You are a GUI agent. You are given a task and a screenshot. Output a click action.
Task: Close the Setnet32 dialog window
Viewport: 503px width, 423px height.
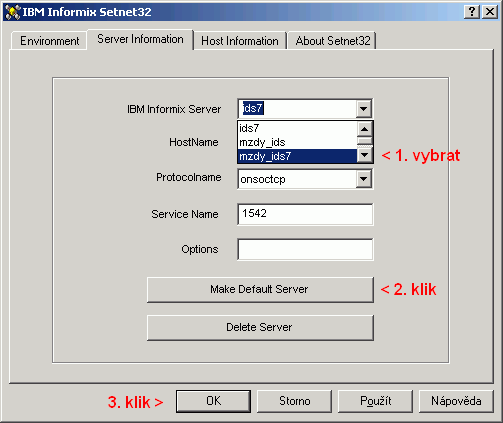490,12
